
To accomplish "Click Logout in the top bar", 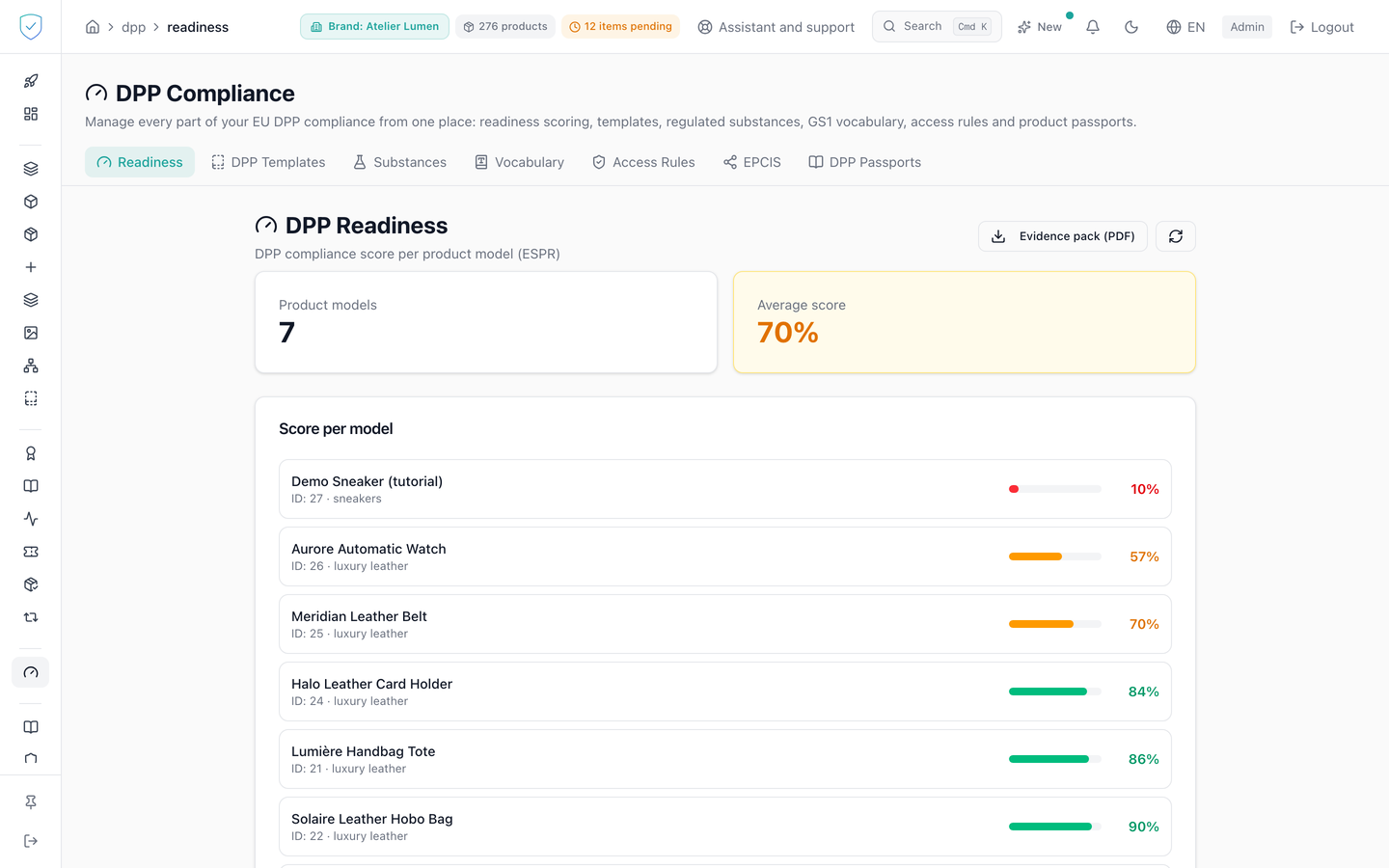I will [1321, 27].
